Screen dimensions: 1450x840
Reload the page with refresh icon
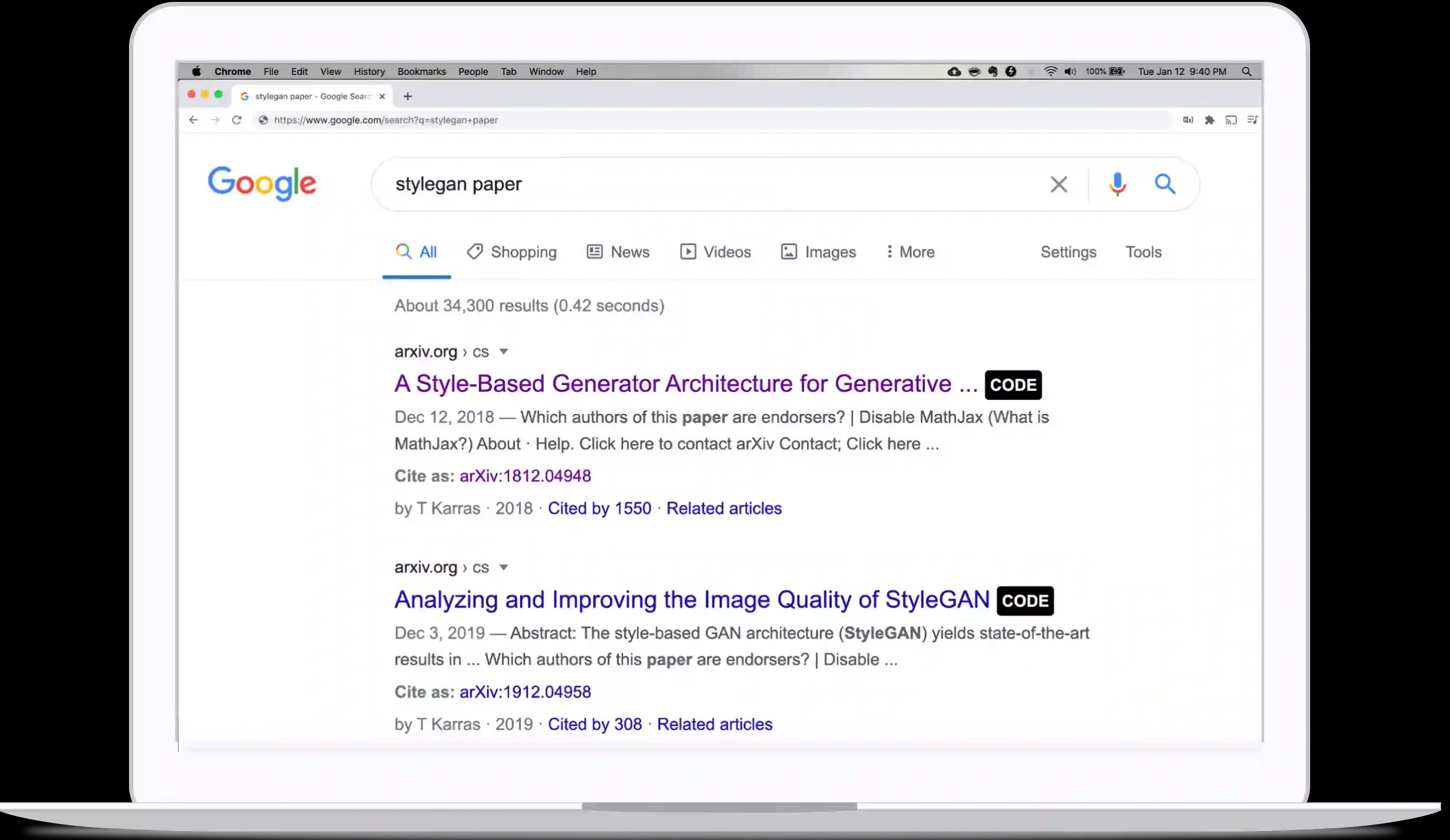[236, 120]
